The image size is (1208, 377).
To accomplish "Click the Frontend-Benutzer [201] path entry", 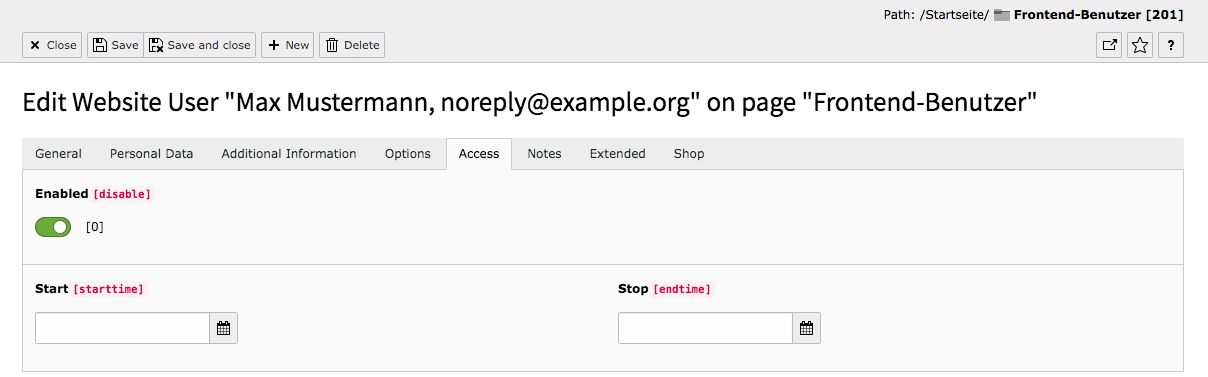I will click(x=1098, y=15).
